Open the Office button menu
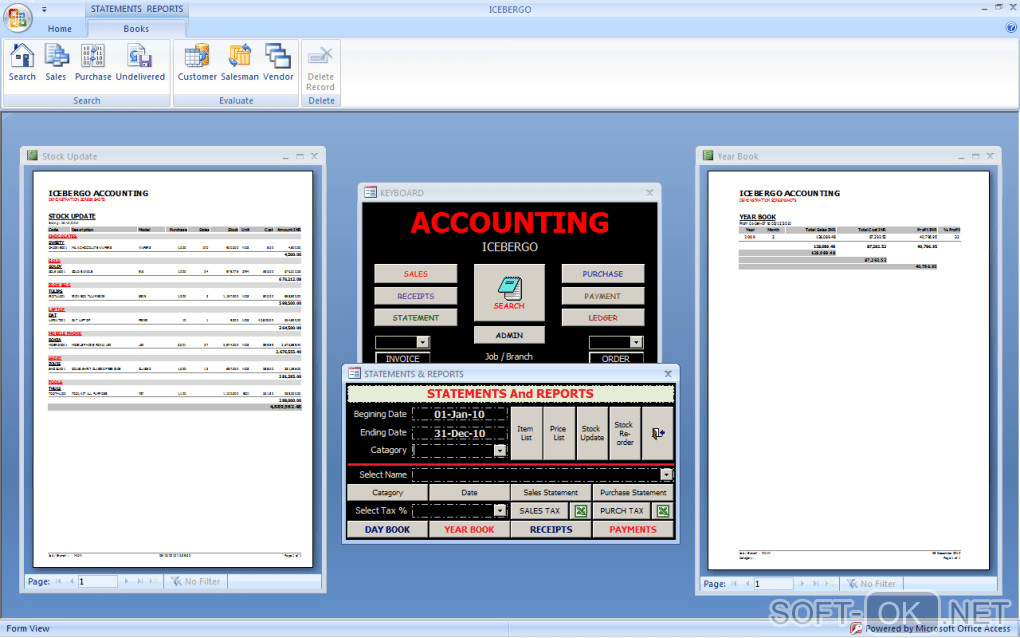Screen dimensions: 1020x638 tap(18, 17)
